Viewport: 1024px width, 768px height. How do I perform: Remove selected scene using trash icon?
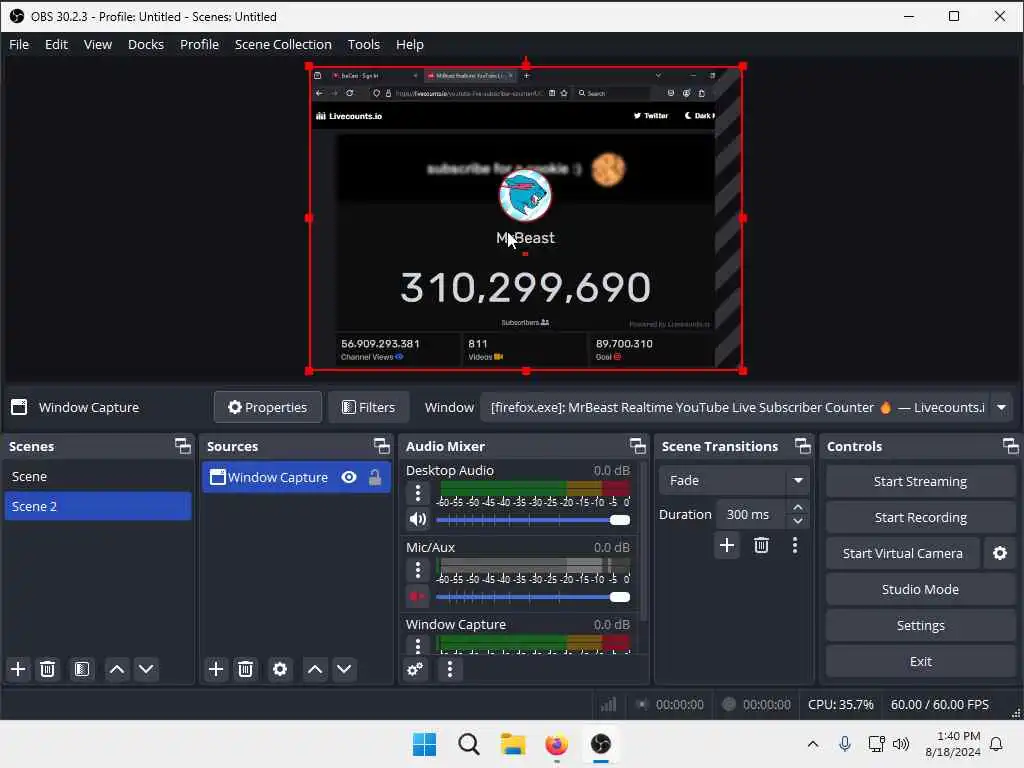click(48, 669)
